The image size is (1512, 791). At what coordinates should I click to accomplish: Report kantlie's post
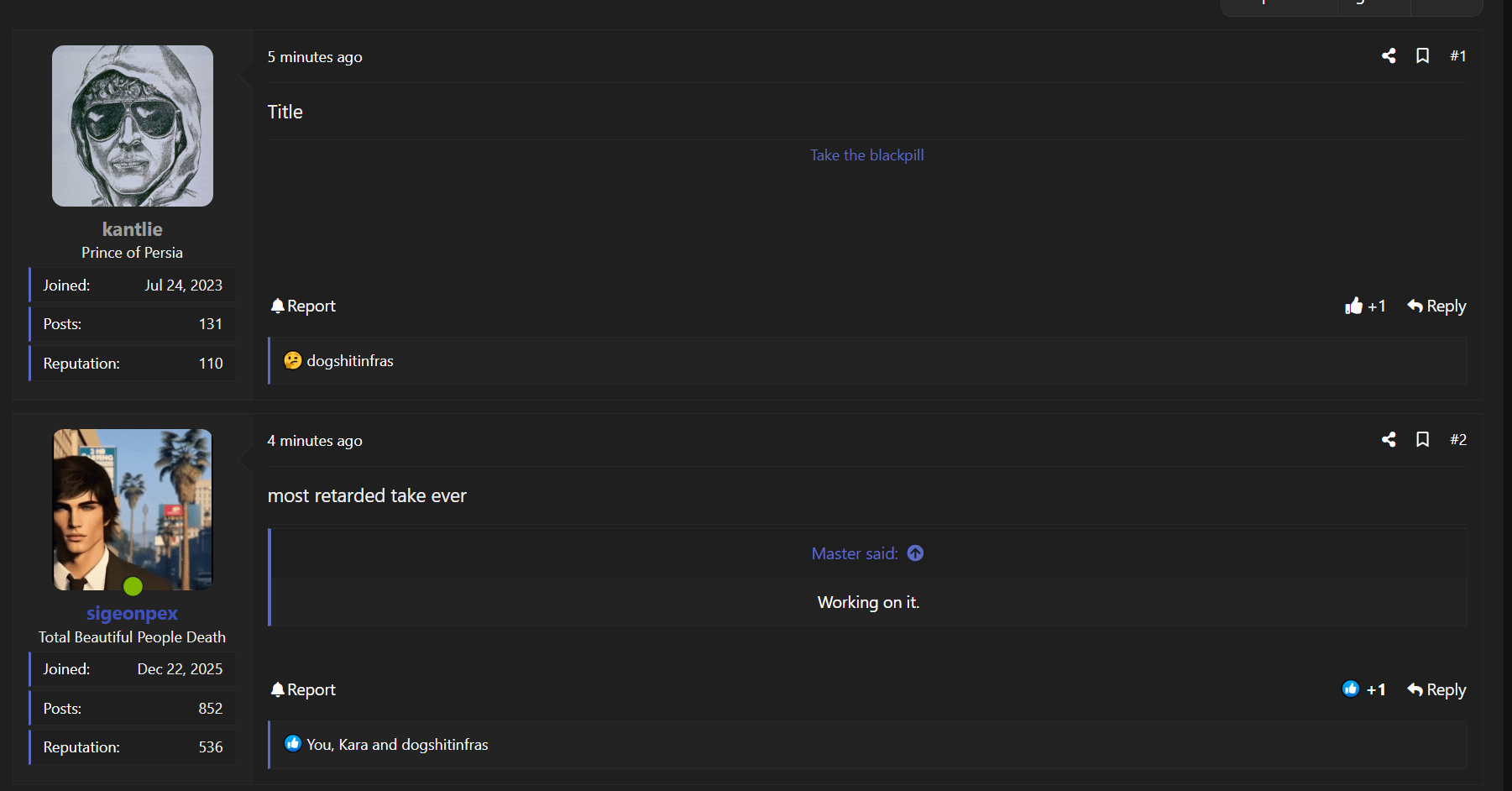pyautogui.click(x=303, y=306)
